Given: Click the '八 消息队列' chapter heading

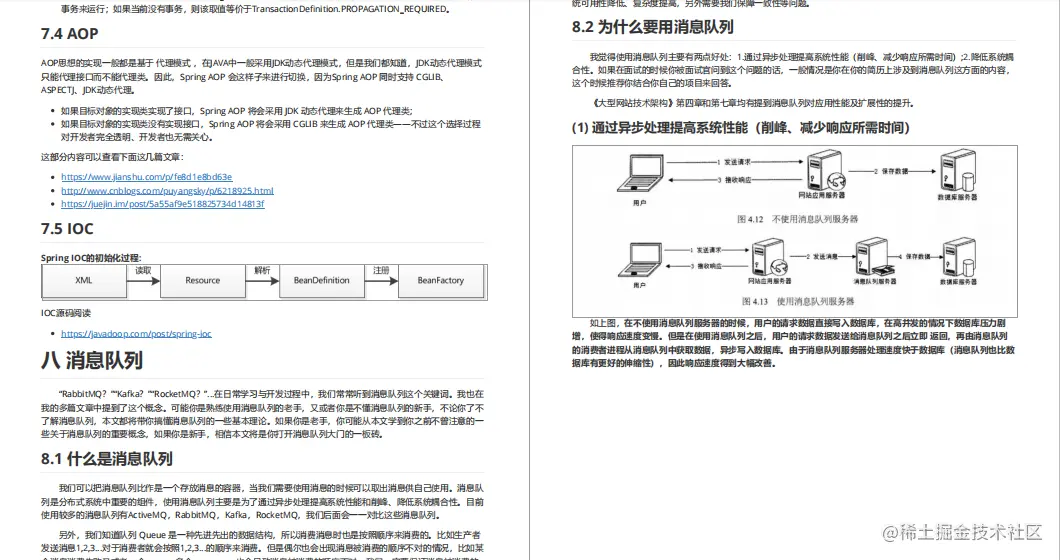Looking at the screenshot, I should point(92,360).
